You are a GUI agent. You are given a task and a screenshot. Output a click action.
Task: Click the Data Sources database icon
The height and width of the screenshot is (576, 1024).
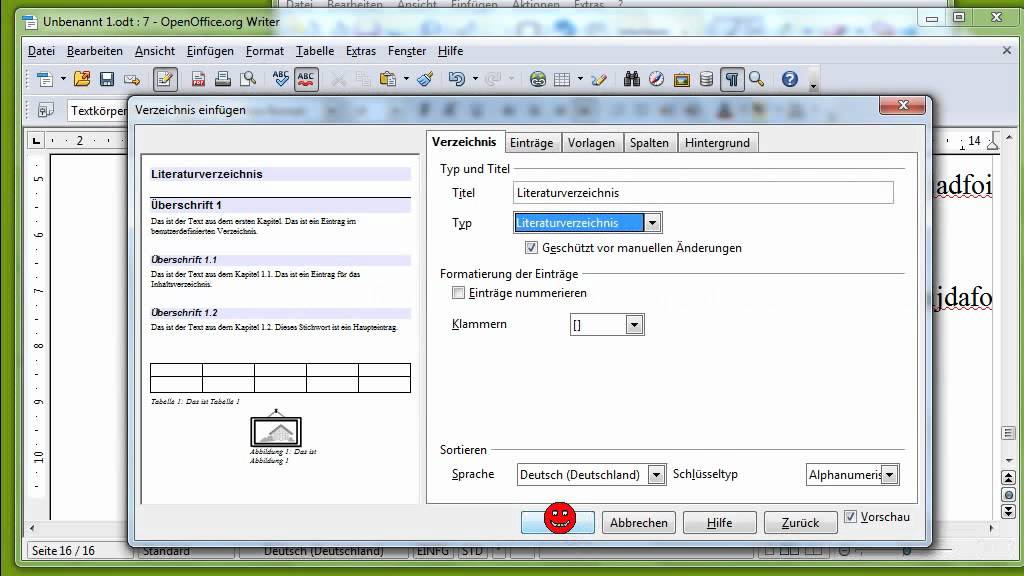coord(707,80)
